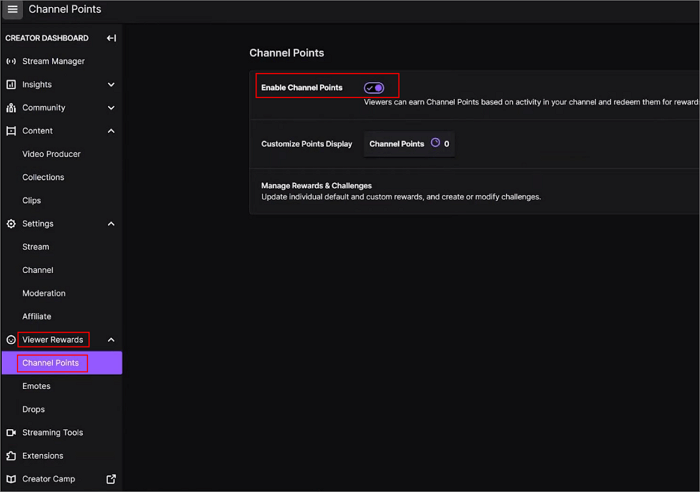Click 'Update individual default and custom rewards' text
Image resolution: width=700 pixels, height=492 pixels.
(x=401, y=197)
